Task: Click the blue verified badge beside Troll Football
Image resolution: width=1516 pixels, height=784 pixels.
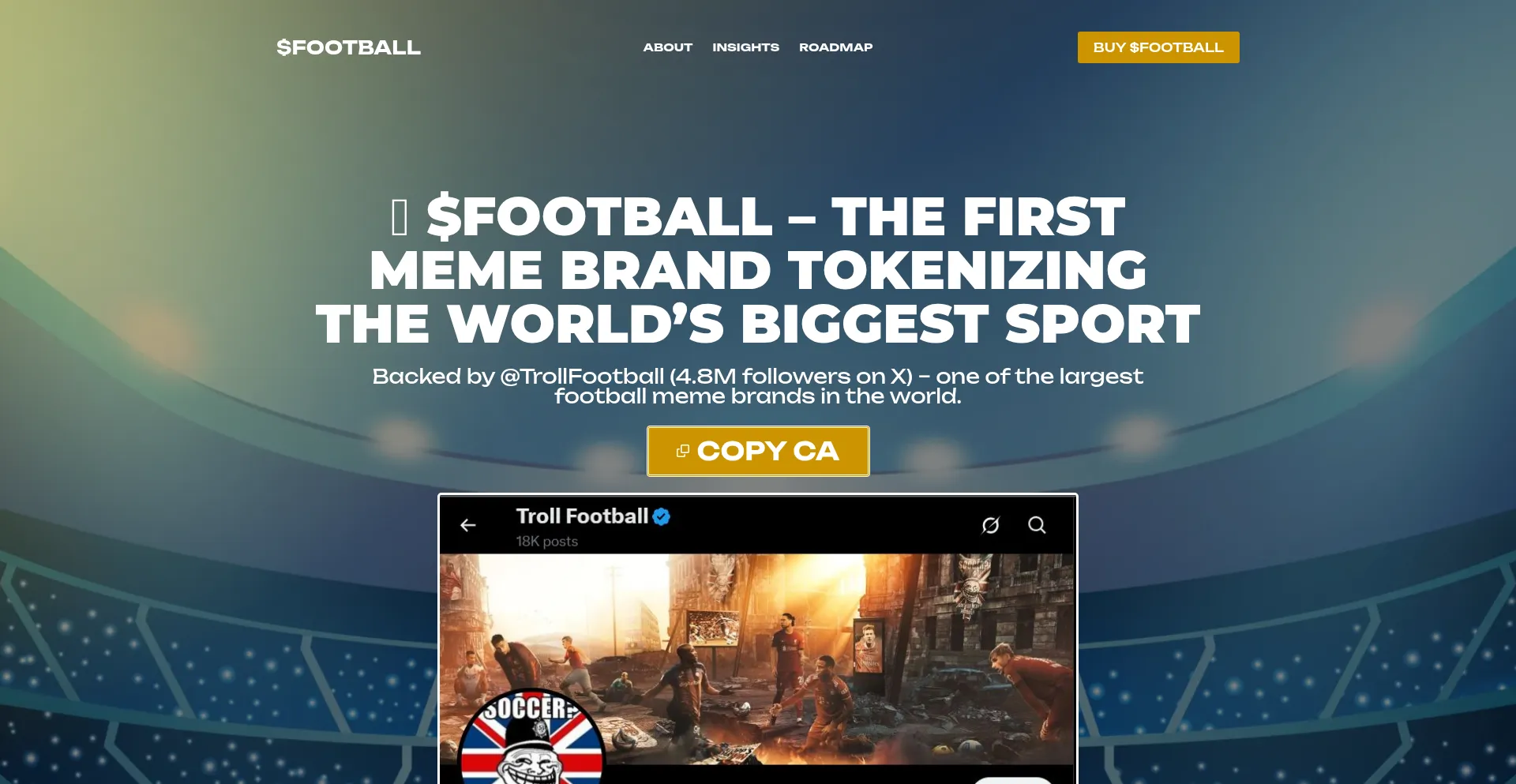Action: point(662,516)
